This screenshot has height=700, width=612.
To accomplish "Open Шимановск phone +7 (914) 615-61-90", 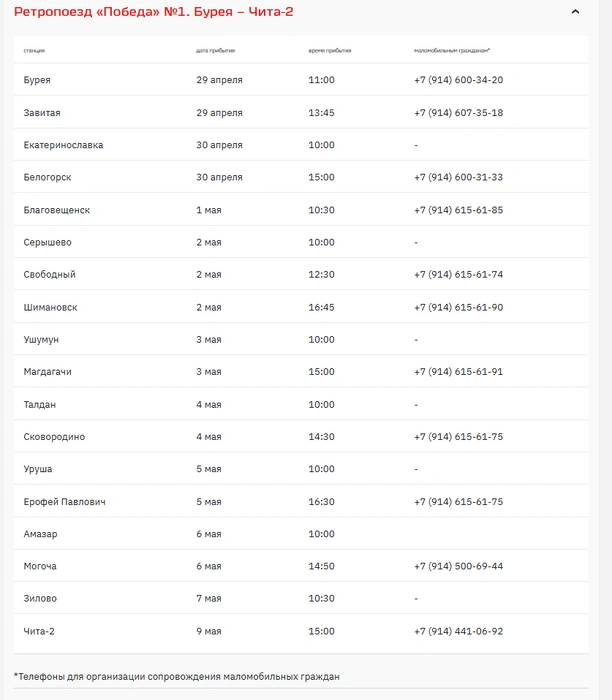I will point(458,308).
